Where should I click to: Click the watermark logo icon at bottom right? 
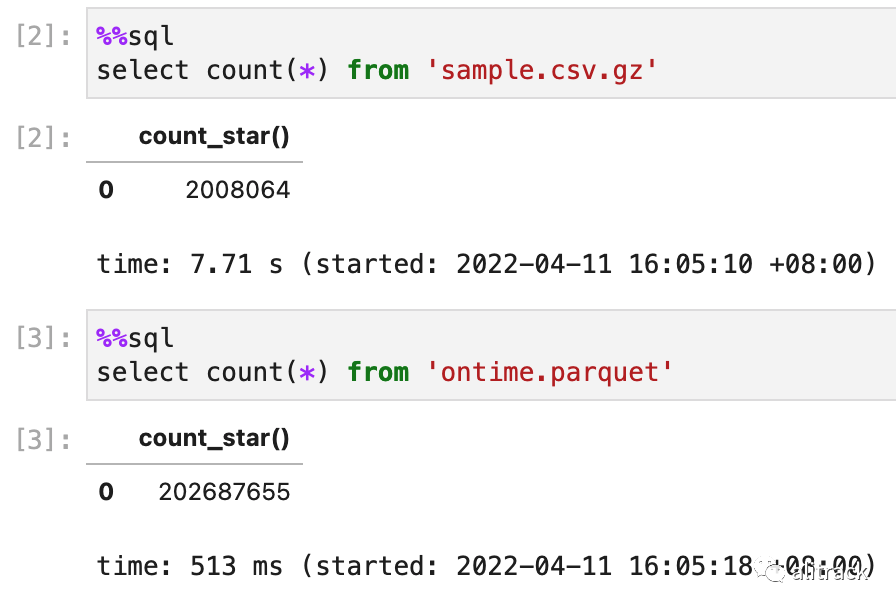[771, 568]
